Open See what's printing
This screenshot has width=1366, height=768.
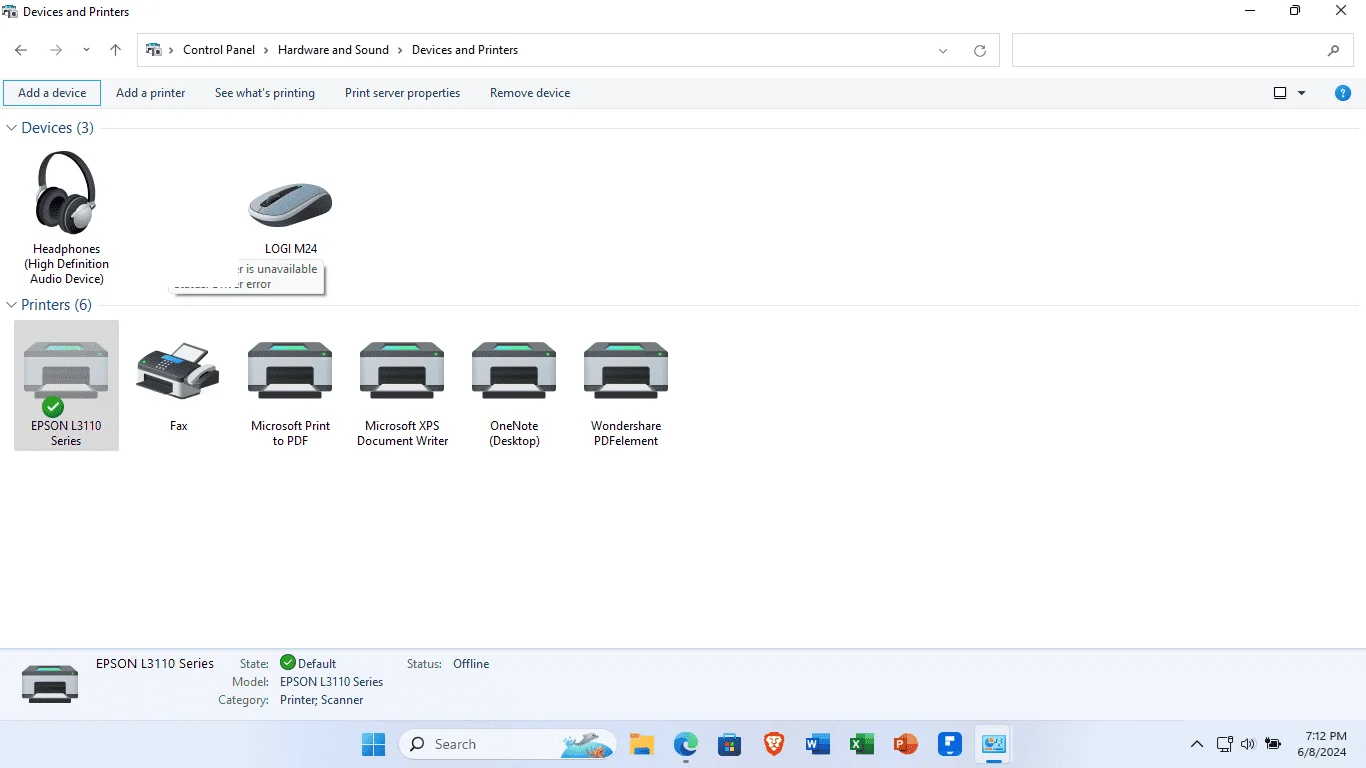point(265,93)
